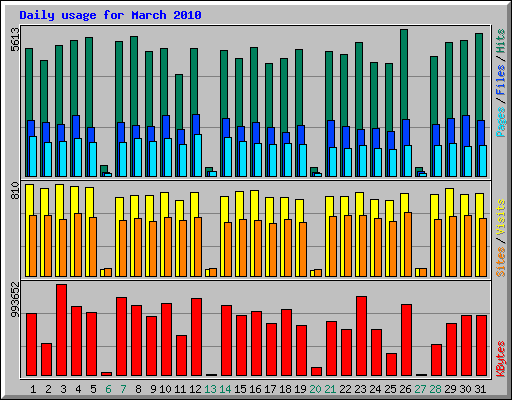
Task: Click day label 12 on the axis
Action: click(195, 389)
